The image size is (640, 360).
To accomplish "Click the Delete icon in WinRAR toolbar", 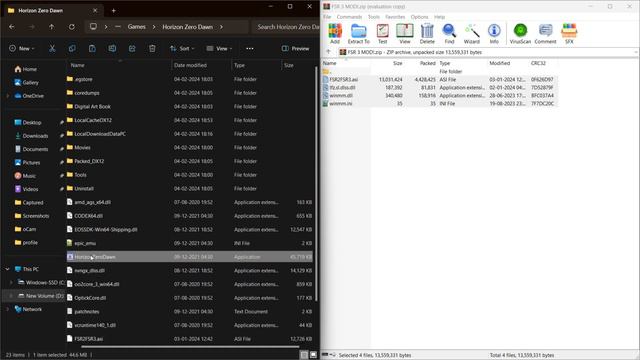I will (427, 33).
